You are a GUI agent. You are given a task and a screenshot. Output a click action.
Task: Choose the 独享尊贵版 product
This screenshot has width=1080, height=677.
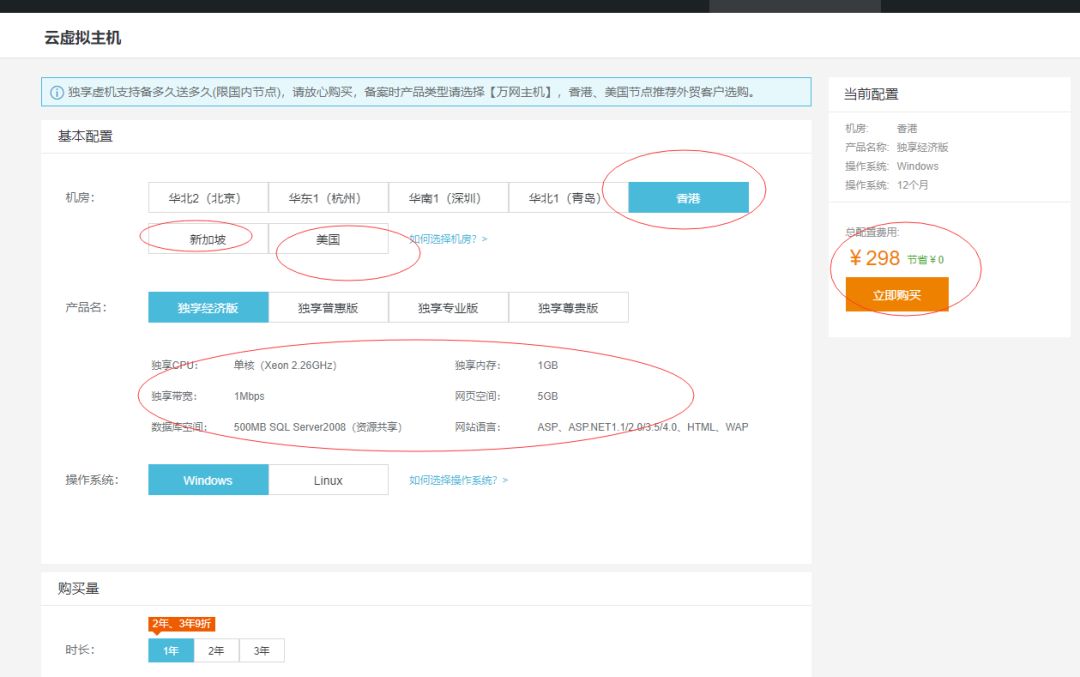click(568, 308)
